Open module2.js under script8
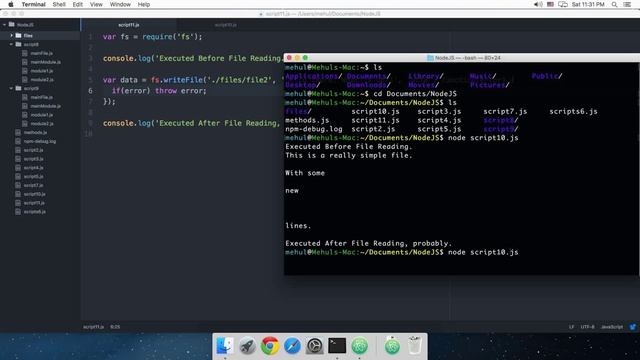This screenshot has height=360, width=640. [42, 80]
